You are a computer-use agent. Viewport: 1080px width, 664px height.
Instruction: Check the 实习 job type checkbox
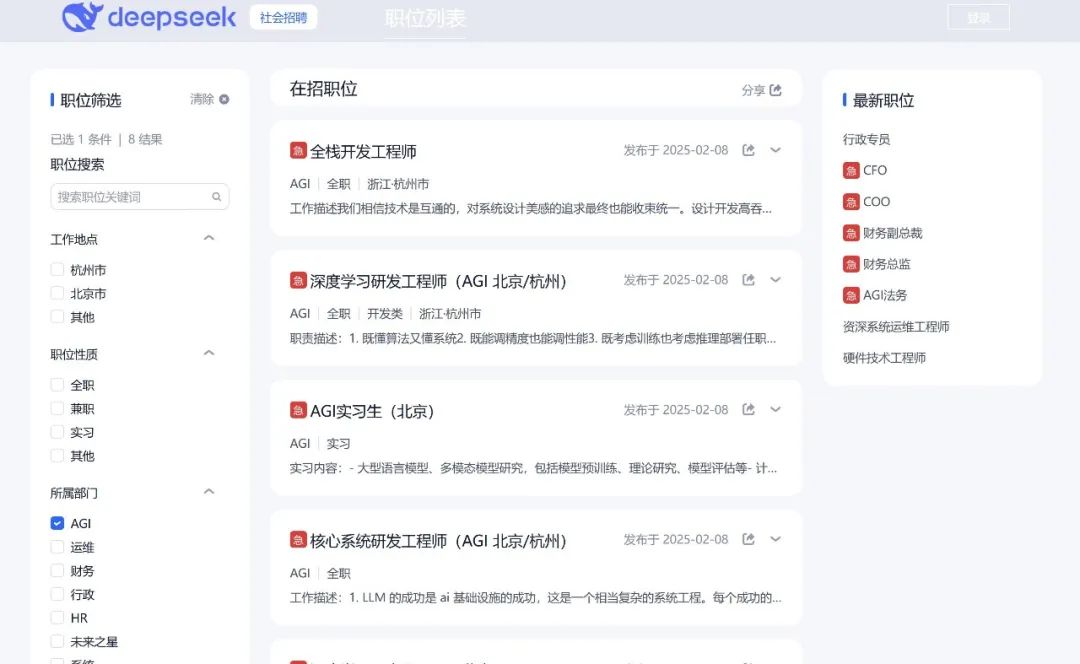(57, 431)
